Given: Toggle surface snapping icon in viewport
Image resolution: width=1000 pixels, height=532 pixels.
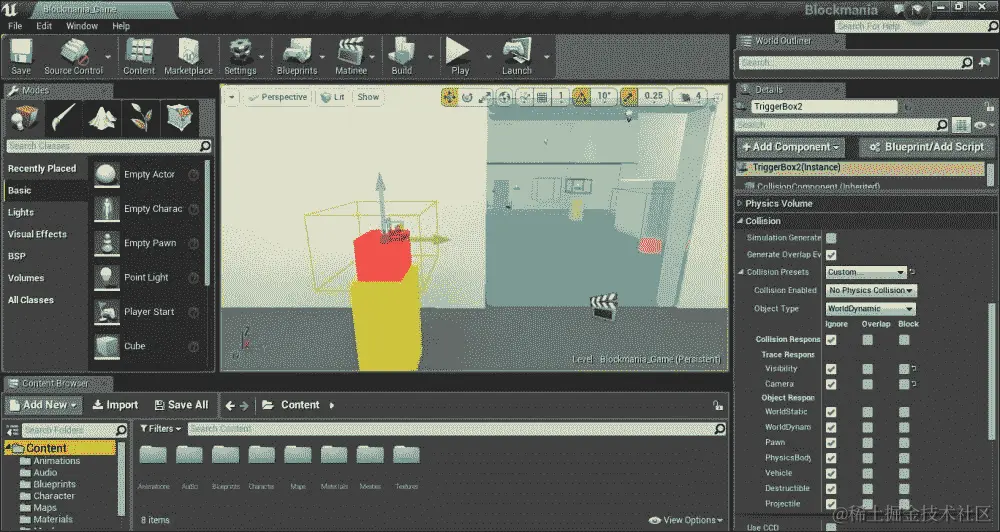Looking at the screenshot, I should (525, 97).
